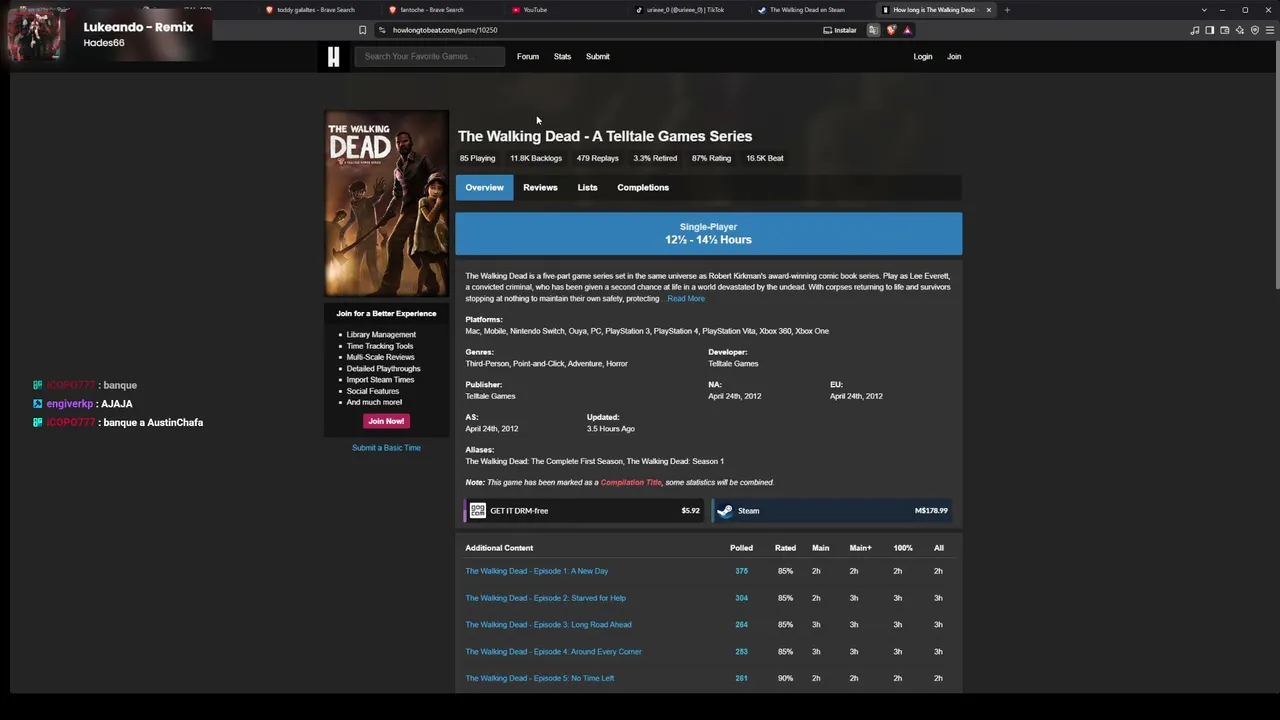
Task: Click the Polled column header
Action: click(741, 548)
